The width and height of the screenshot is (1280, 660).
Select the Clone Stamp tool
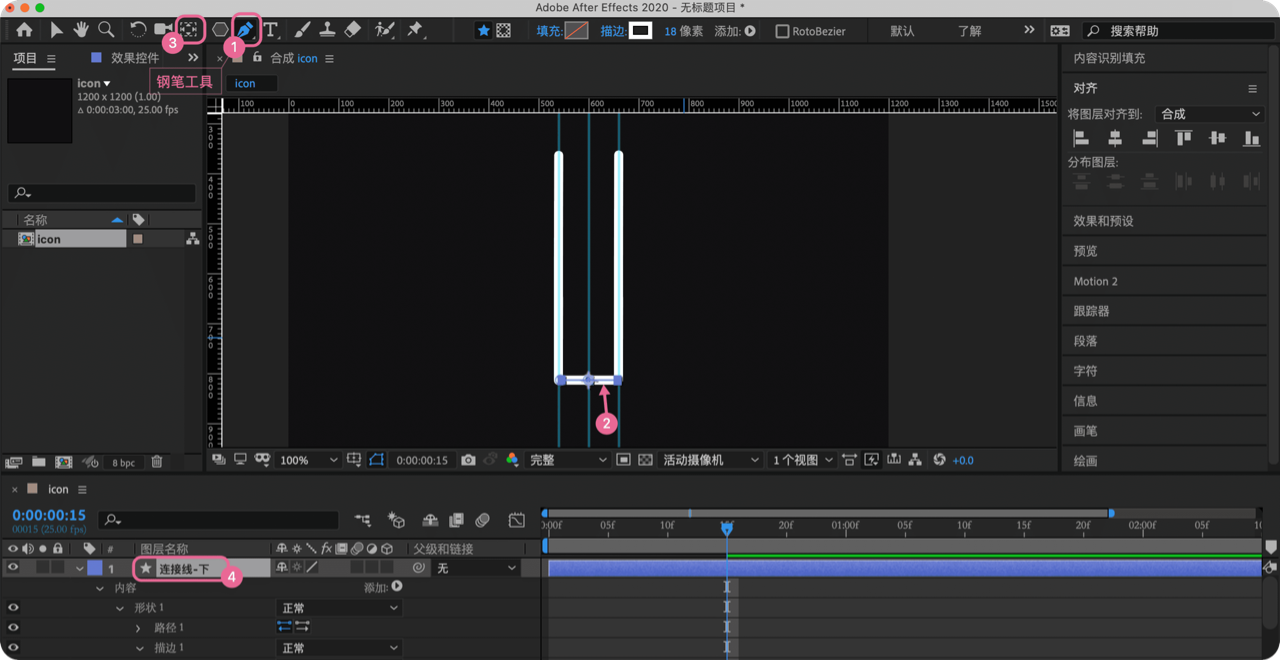point(327,31)
